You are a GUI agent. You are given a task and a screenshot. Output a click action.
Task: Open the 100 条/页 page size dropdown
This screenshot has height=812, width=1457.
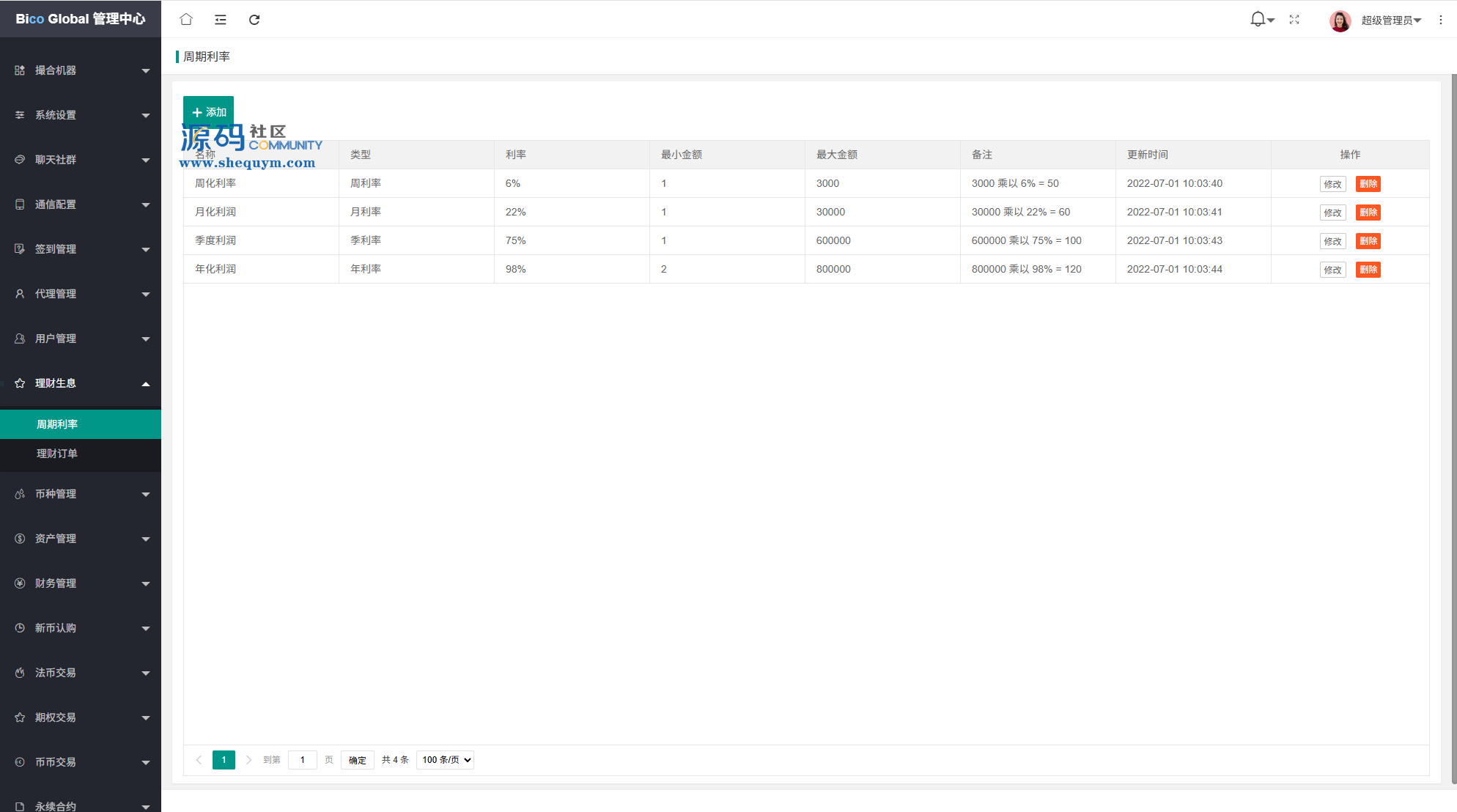445,760
